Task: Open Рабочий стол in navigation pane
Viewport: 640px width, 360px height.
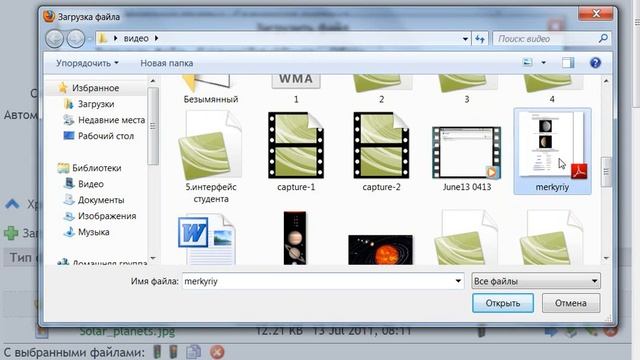Action: [x=106, y=136]
